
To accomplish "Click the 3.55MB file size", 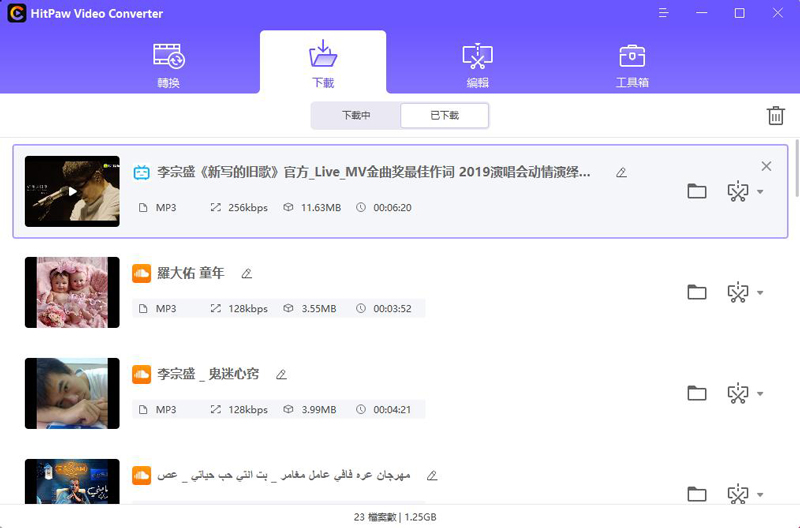I will tap(319, 309).
